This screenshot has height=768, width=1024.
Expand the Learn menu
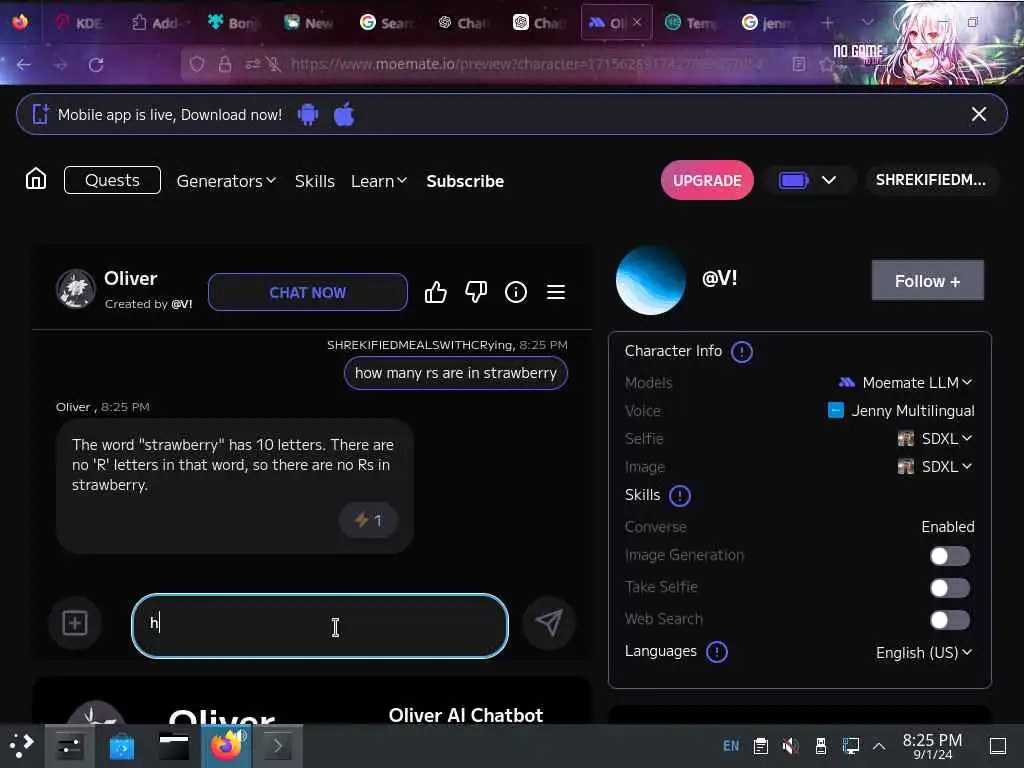pyautogui.click(x=379, y=181)
